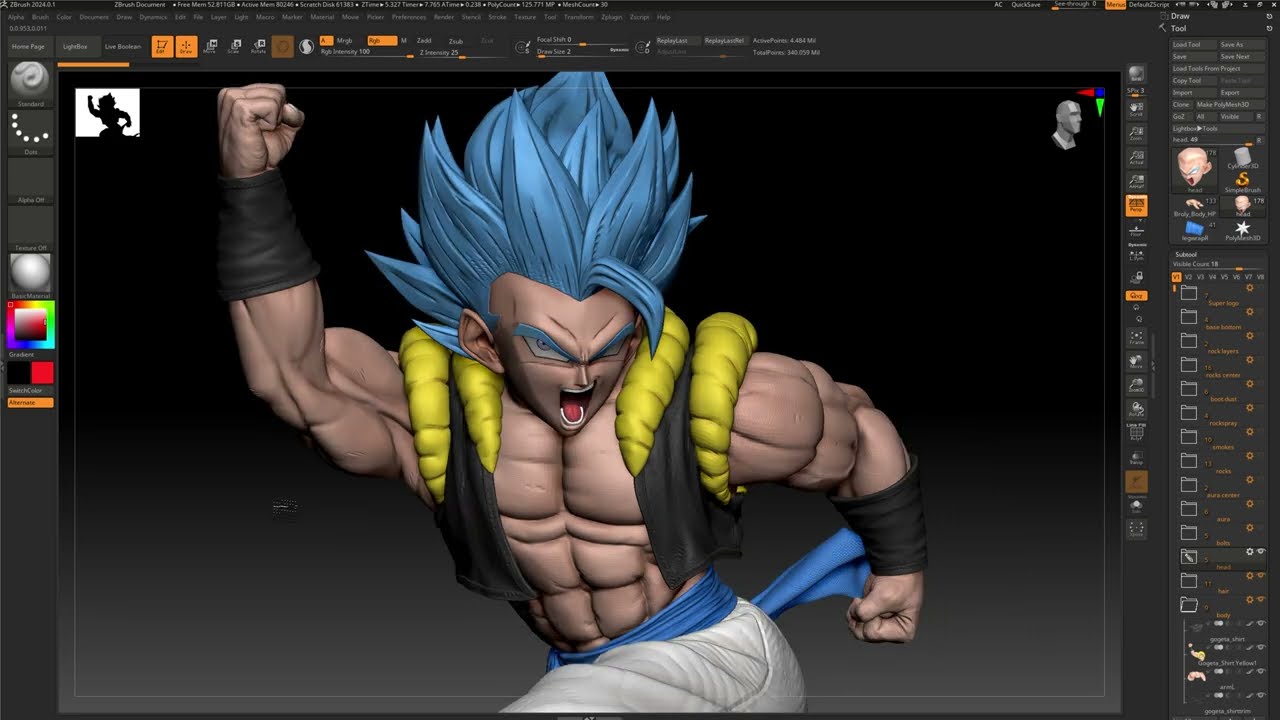Expand the rocks center folder
Image resolution: width=1280 pixels, height=720 pixels.
tap(1189, 365)
